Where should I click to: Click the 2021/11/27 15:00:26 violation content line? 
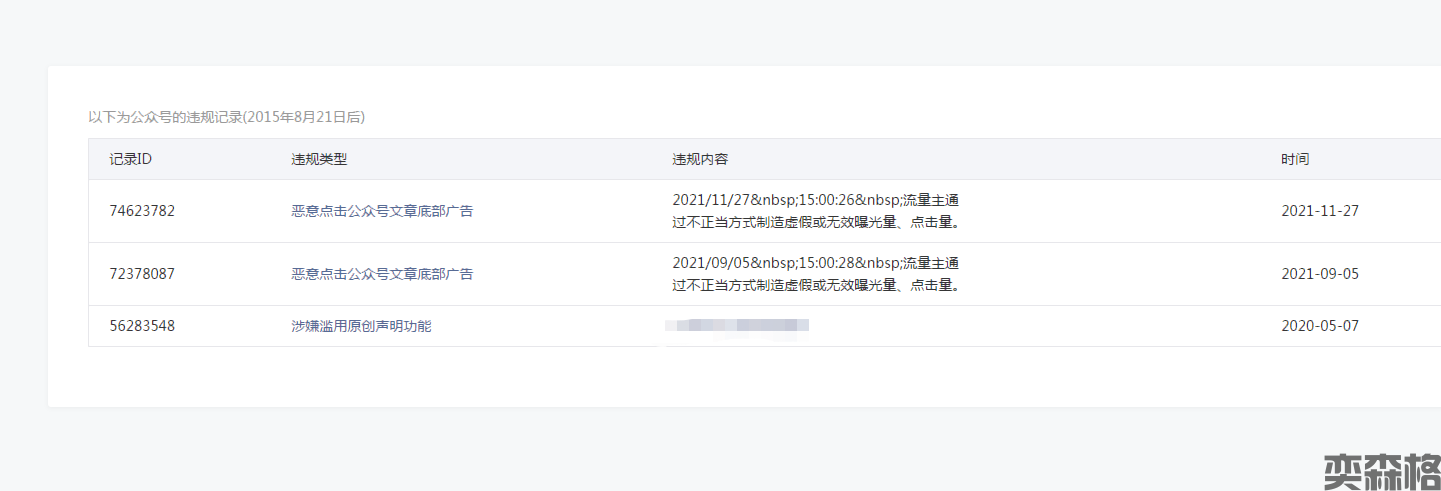click(x=816, y=200)
